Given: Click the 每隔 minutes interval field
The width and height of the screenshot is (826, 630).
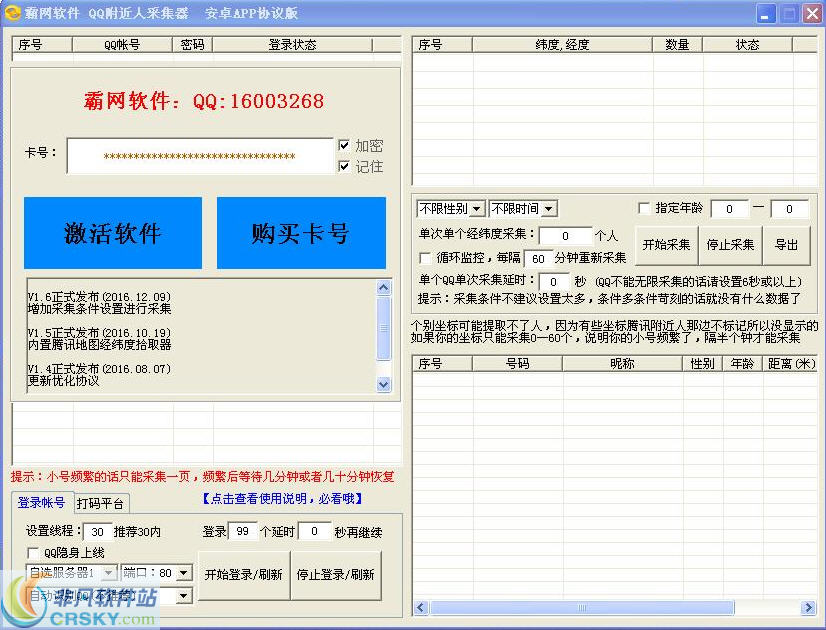Looking at the screenshot, I should pos(538,259).
